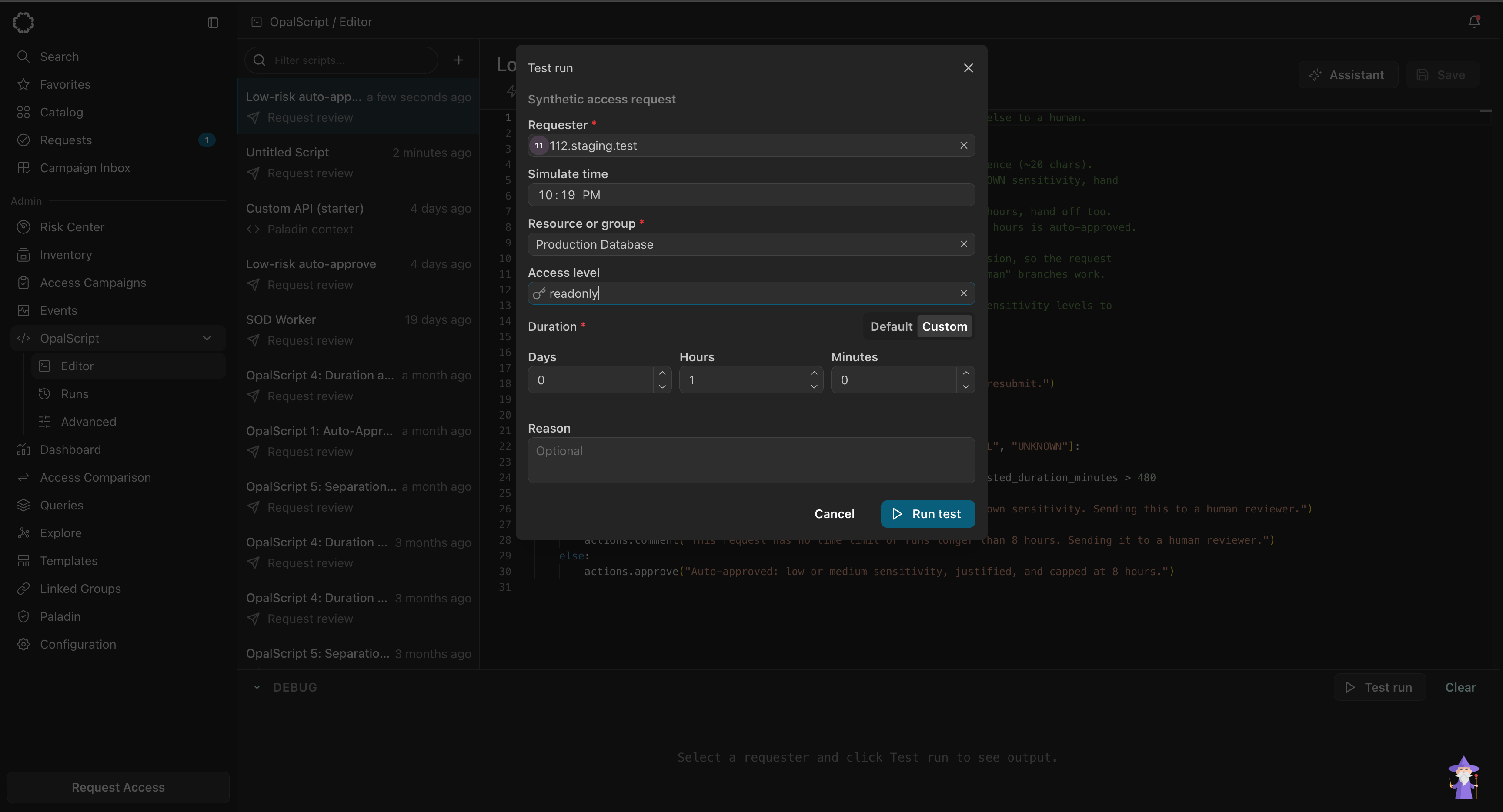This screenshot has height=812, width=1503.
Task: Click Cancel in Test run dialog
Action: click(x=835, y=514)
